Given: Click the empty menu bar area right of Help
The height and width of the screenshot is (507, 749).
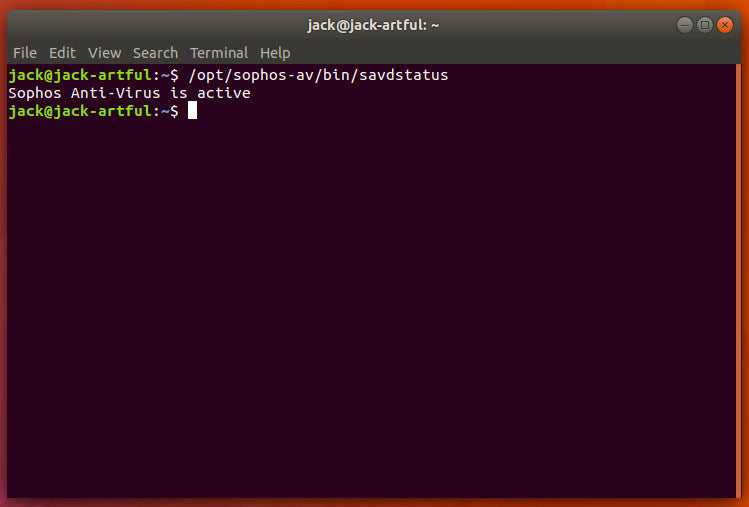Looking at the screenshot, I should 500,53.
